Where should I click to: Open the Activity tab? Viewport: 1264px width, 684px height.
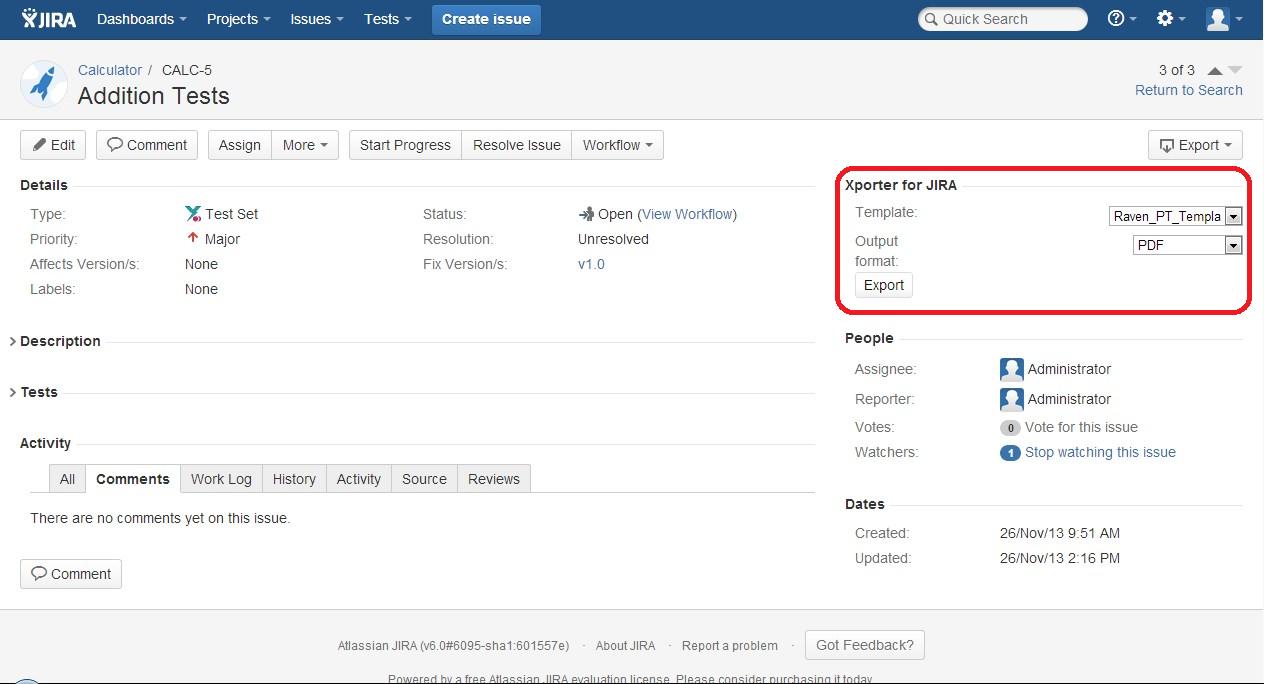pyautogui.click(x=359, y=479)
